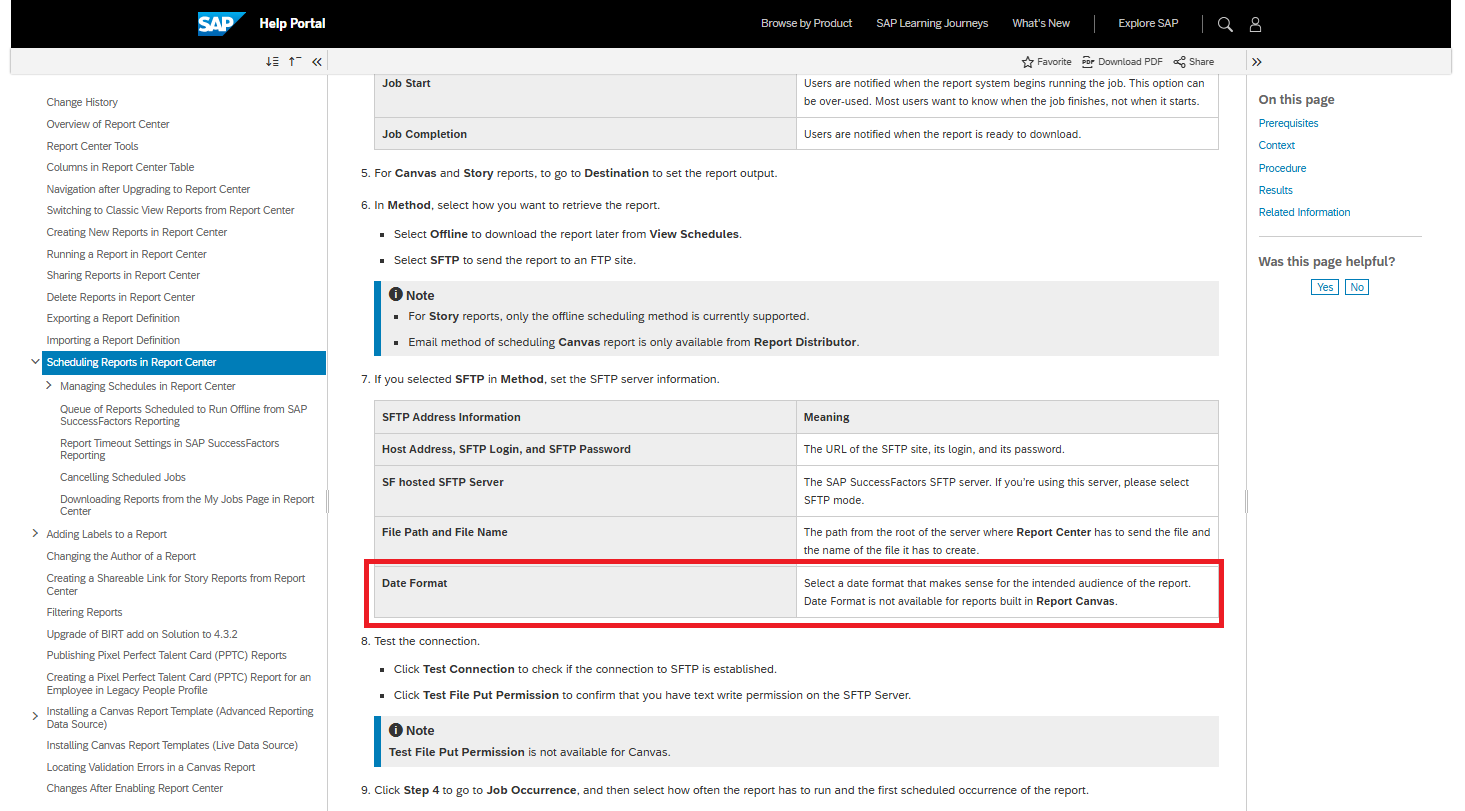Viewport: 1465px width, 811px height.
Task: Open Creating a PPTC Report for an Employee
Action: [178, 683]
